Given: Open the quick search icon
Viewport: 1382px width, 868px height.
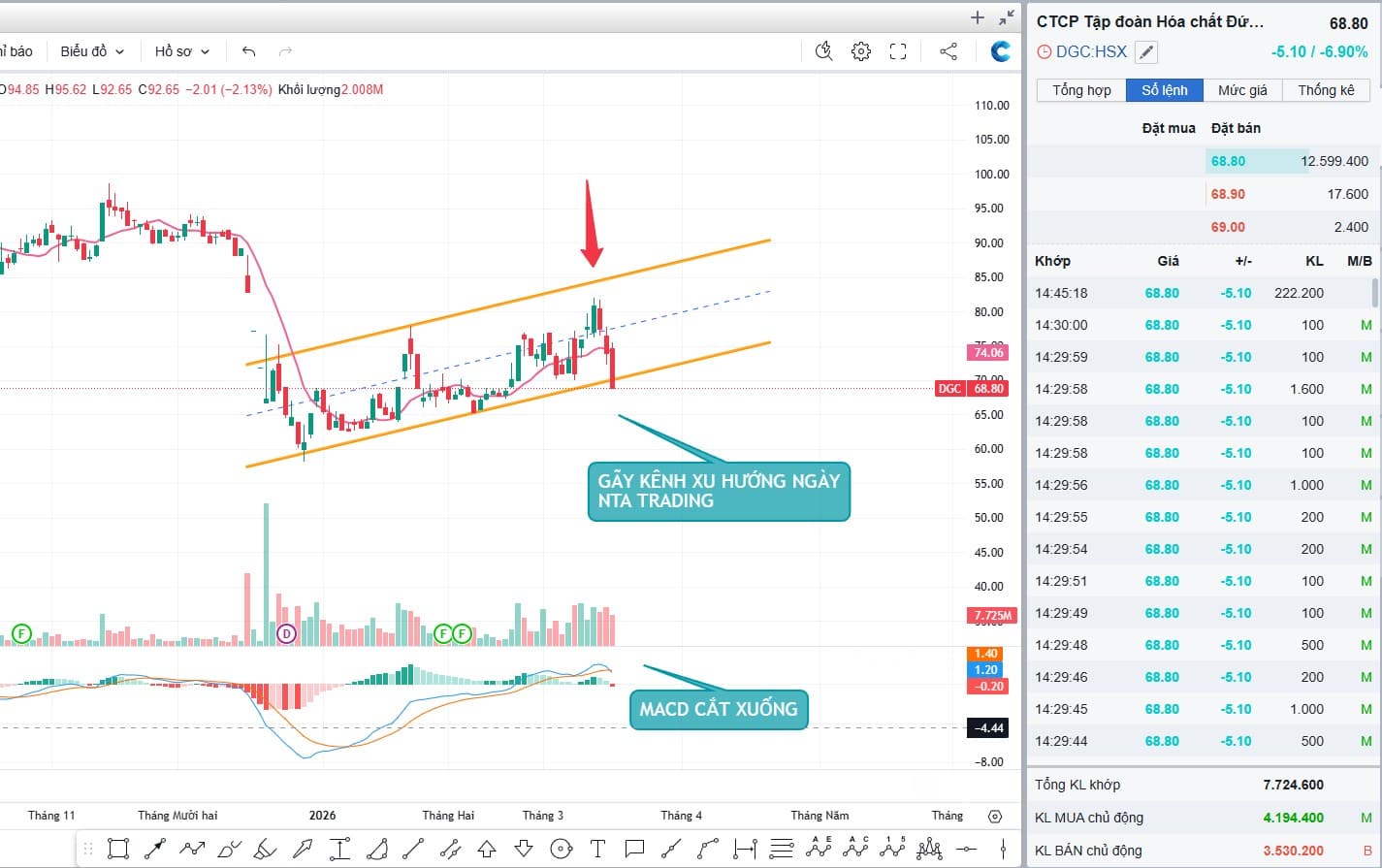Looking at the screenshot, I should pos(824,51).
